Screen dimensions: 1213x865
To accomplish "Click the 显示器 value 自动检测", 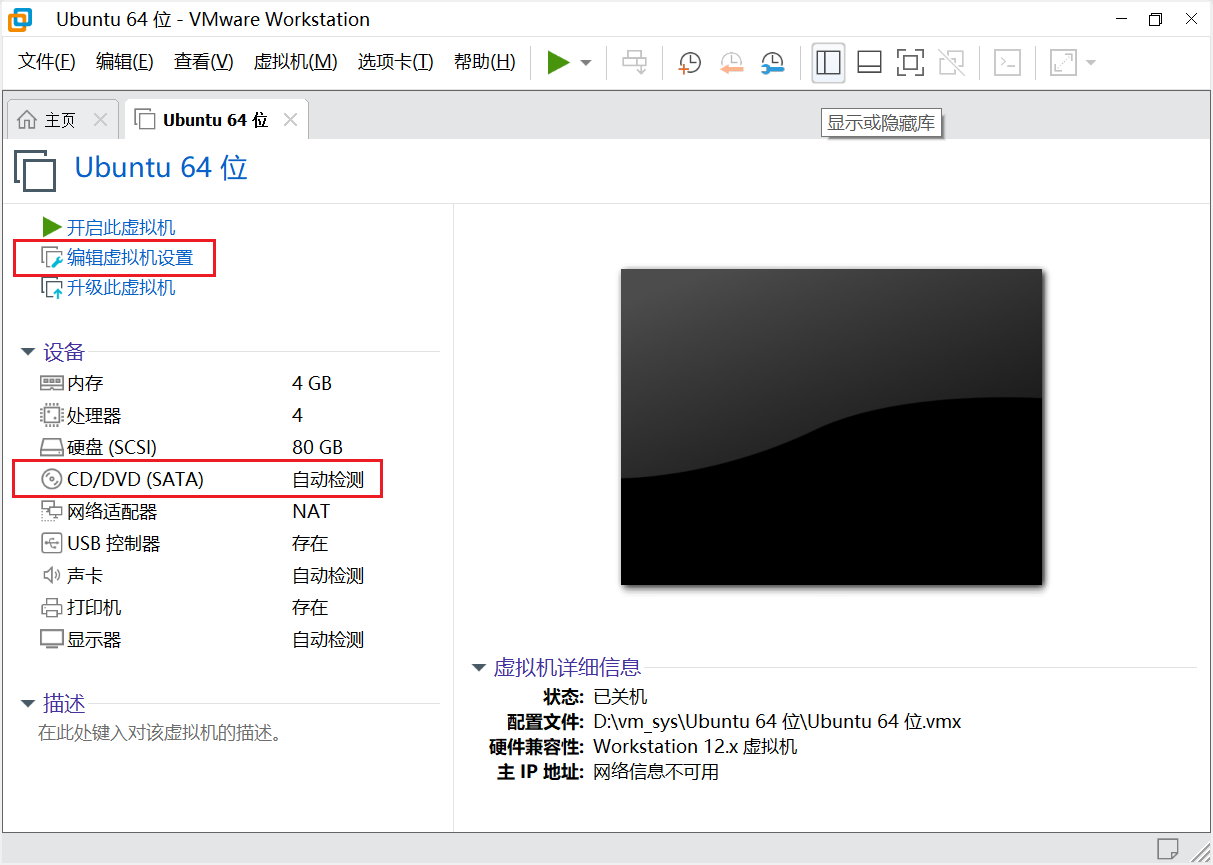I will point(328,639).
